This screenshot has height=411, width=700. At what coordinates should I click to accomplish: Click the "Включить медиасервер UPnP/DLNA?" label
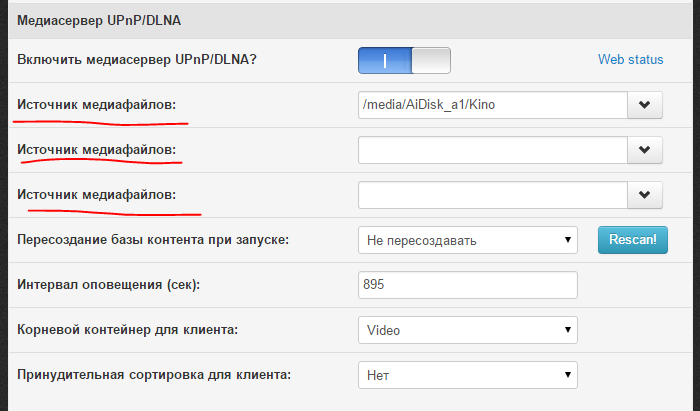[x=137, y=60]
